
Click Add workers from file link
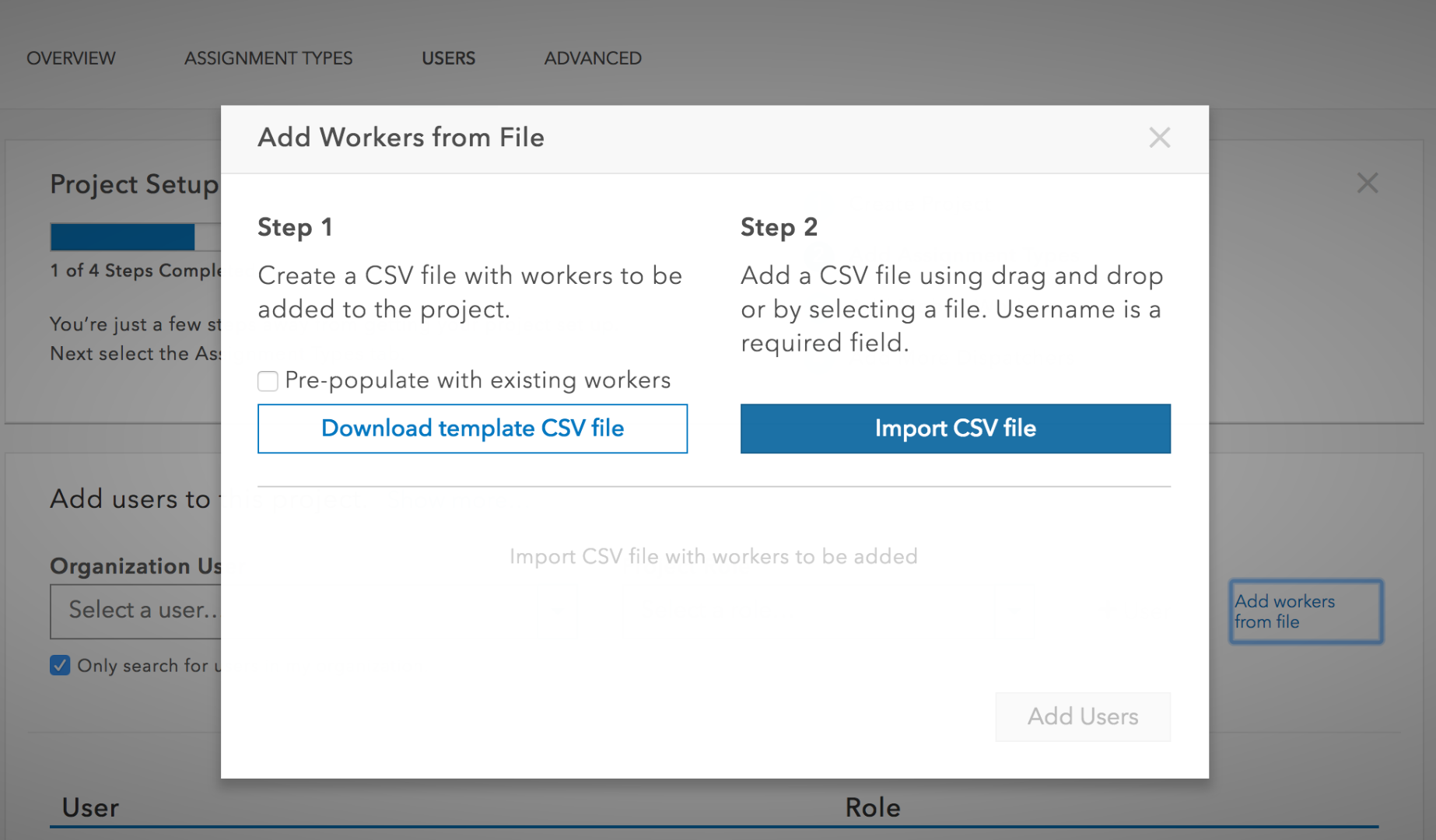(1305, 611)
